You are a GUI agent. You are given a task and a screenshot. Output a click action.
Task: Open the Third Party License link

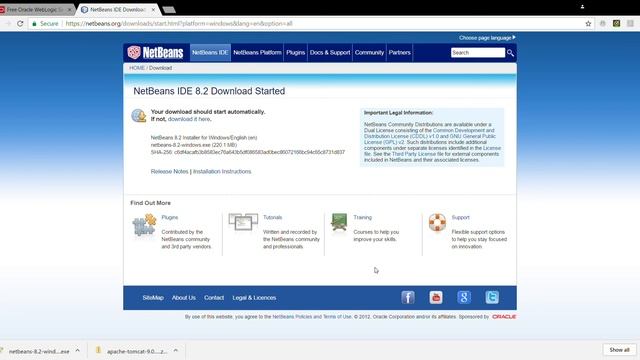[x=414, y=154]
